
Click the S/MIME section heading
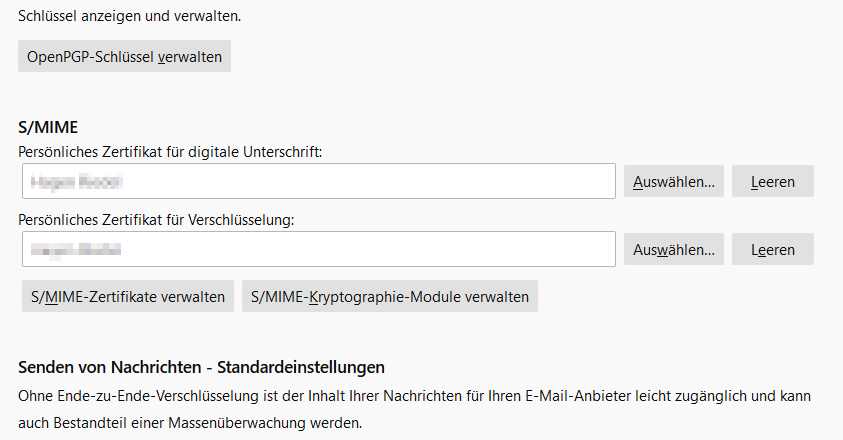coord(48,127)
